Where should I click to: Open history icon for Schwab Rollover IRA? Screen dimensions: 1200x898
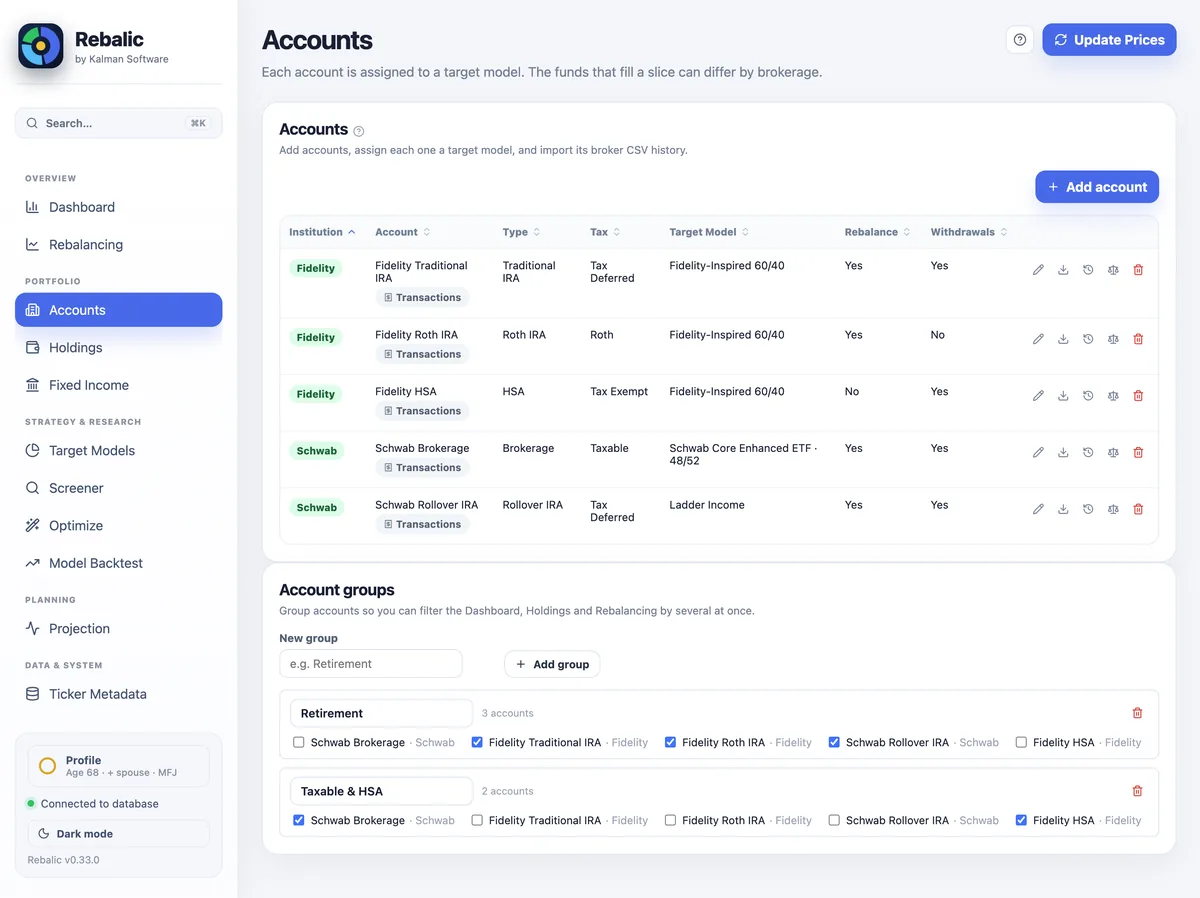click(x=1088, y=509)
